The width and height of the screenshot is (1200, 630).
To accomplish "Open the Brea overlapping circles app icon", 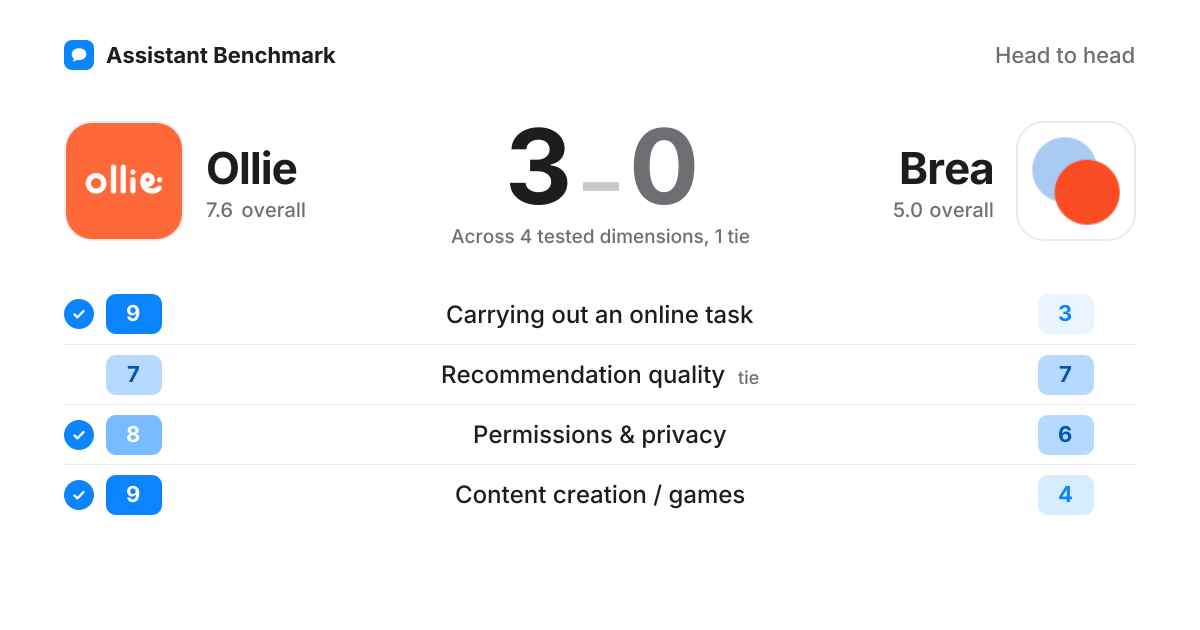I will pos(1076,181).
